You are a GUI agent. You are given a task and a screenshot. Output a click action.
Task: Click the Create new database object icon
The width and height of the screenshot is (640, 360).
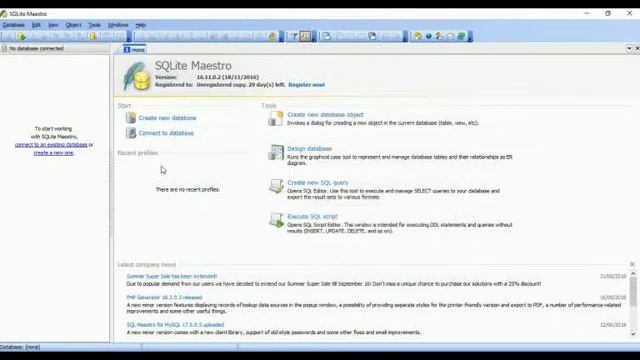pyautogui.click(x=276, y=118)
